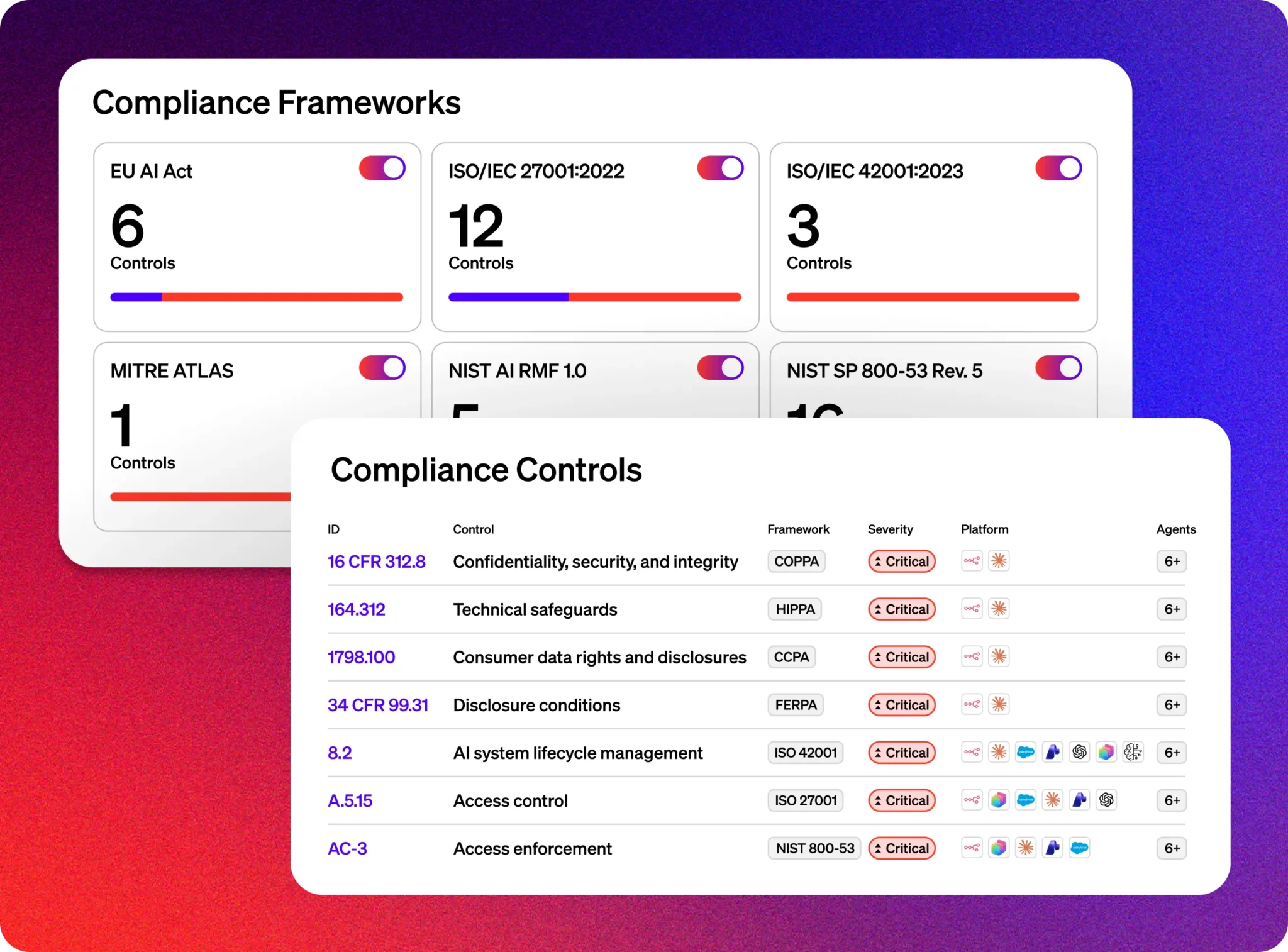Toggle the NIST AI RMF 1.0 switch
1288x952 pixels.
[721, 368]
